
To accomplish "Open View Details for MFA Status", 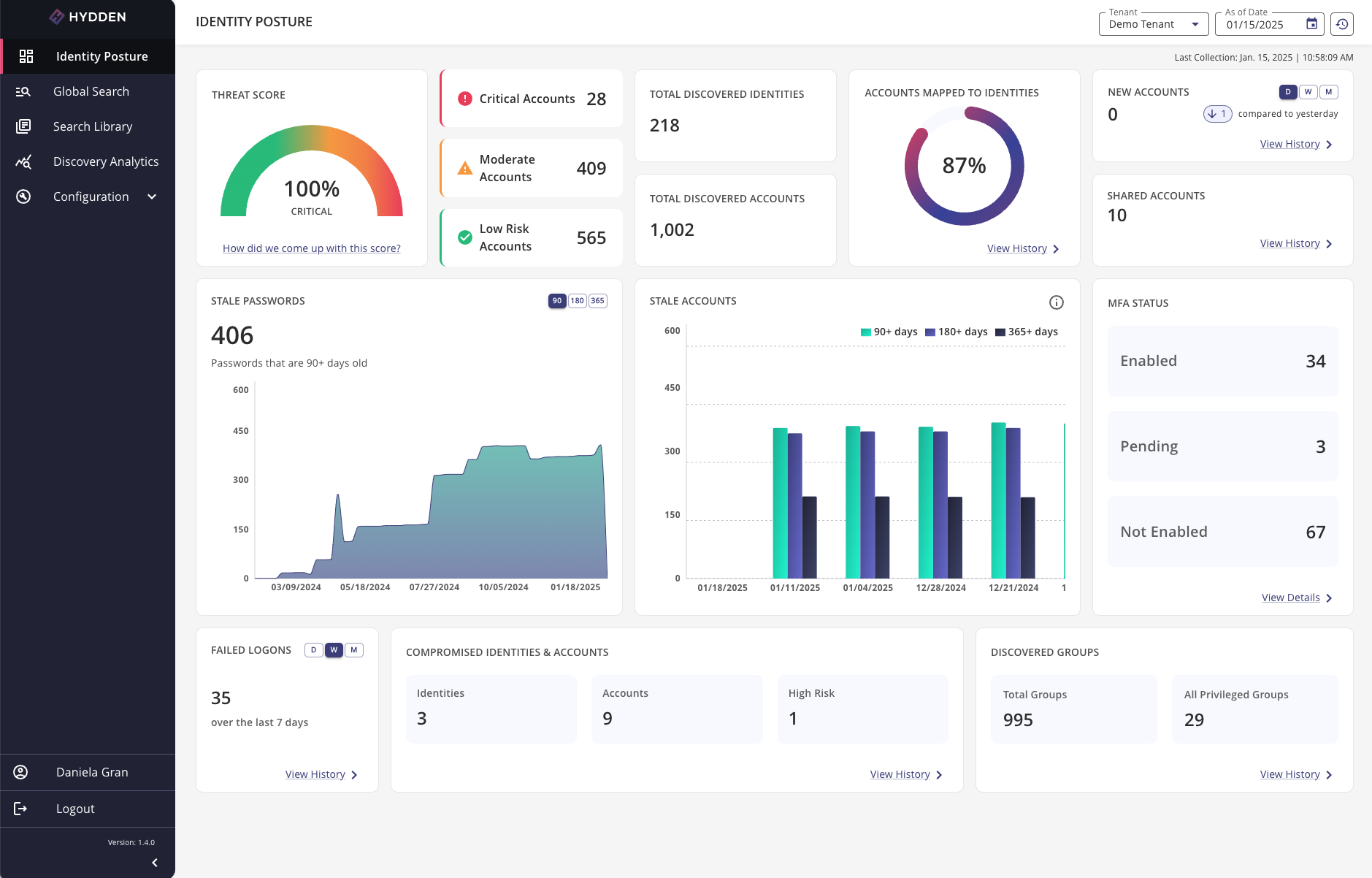I will [x=1290, y=598].
